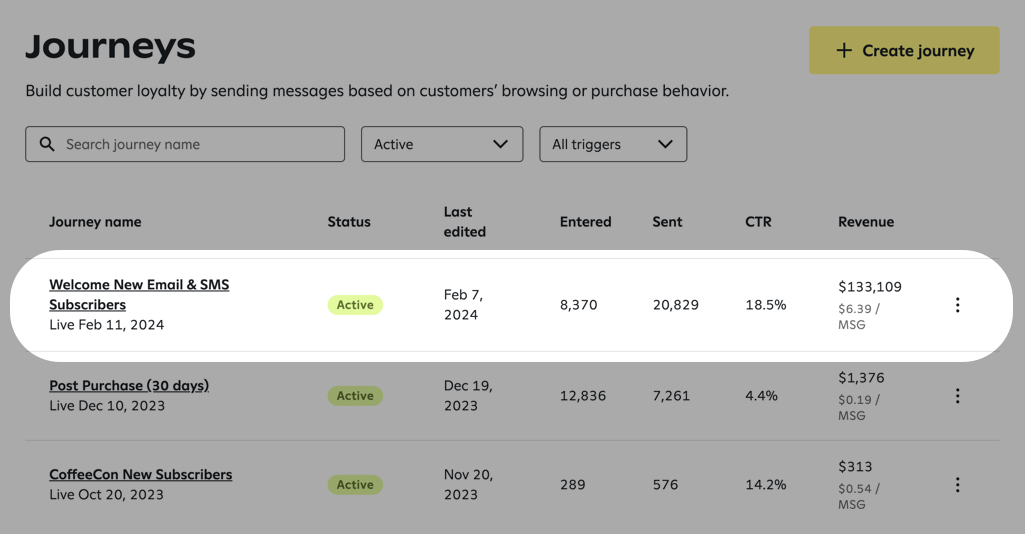Screen dimensions: 1025x534
Task: Sort by the Last edited column header
Action: [x=464, y=222]
